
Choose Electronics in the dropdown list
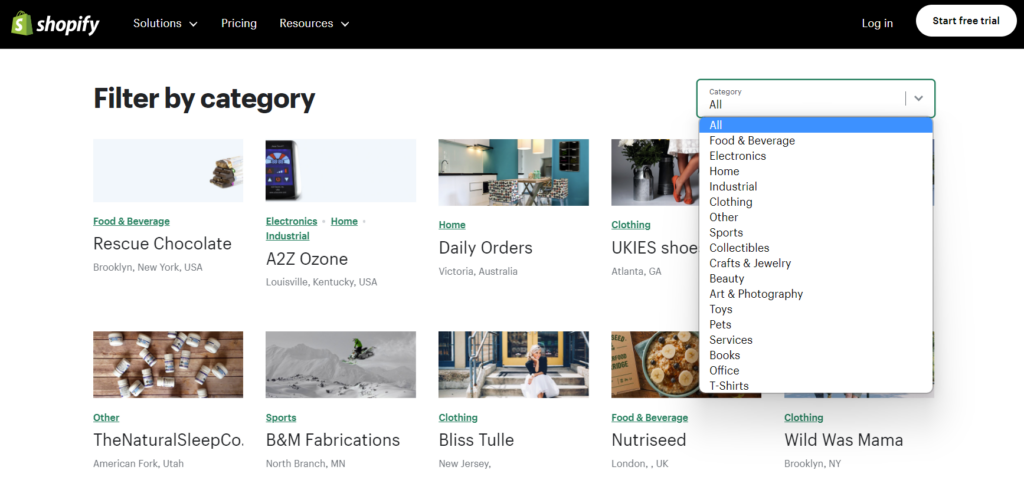point(737,156)
